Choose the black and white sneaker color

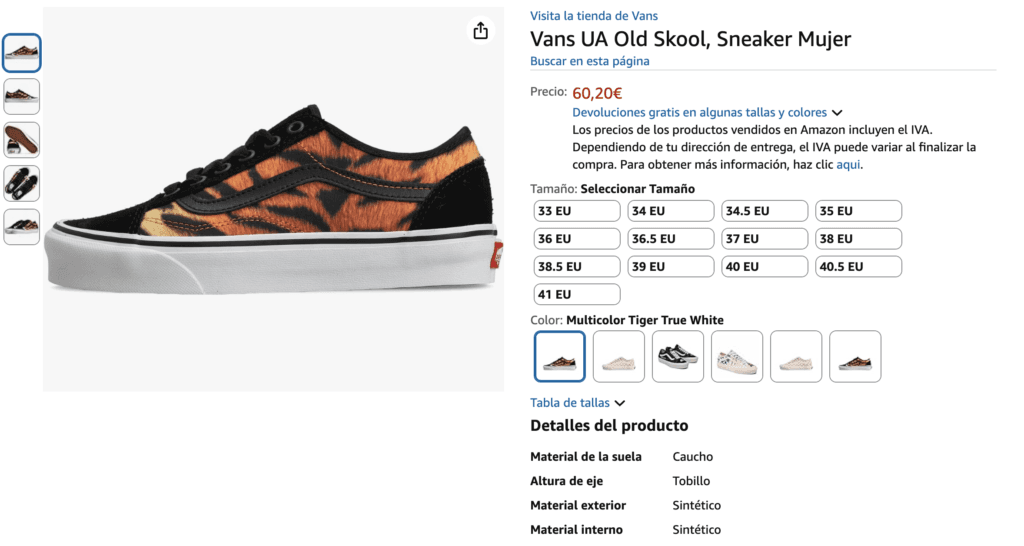(678, 357)
